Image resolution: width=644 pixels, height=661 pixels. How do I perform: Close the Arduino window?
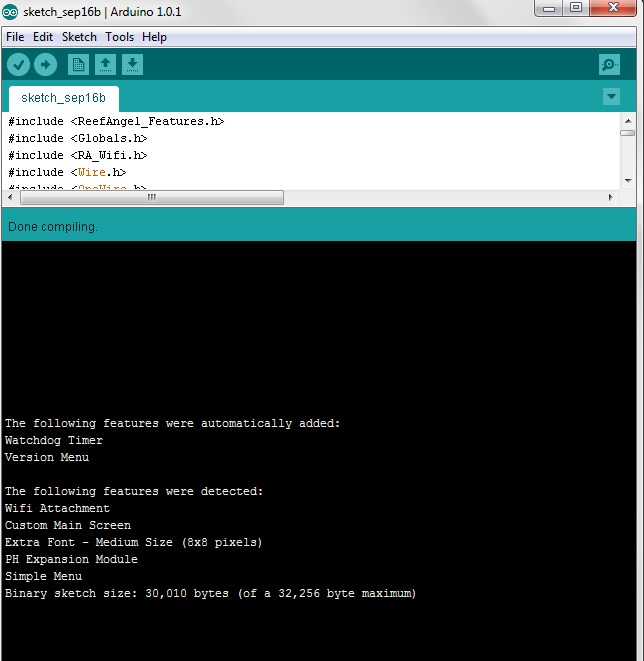613,8
